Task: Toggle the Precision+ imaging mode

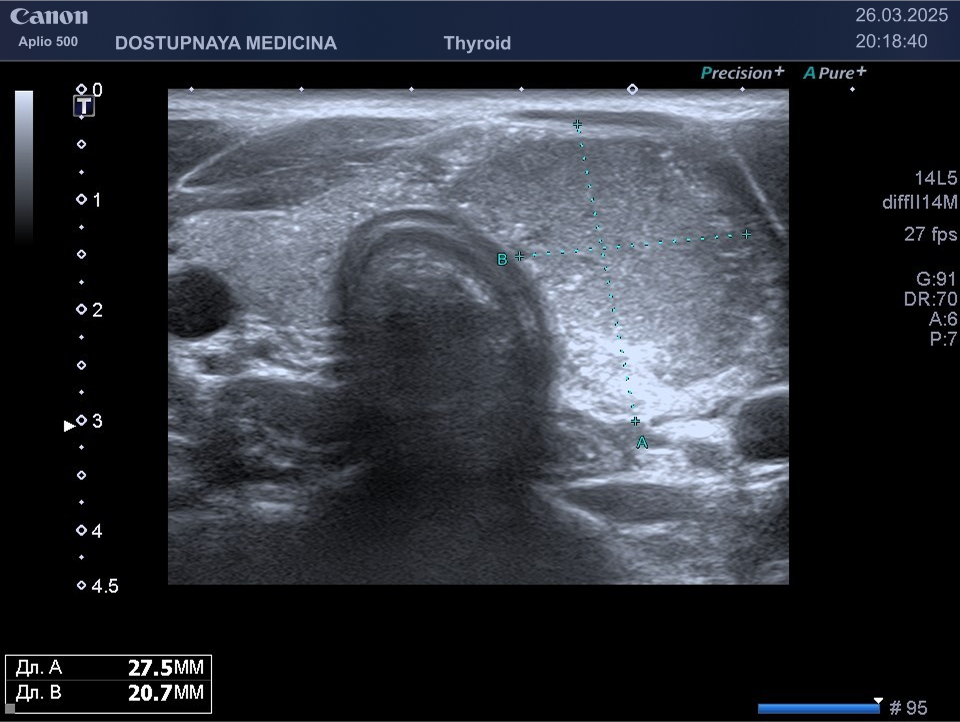Action: [x=742, y=73]
